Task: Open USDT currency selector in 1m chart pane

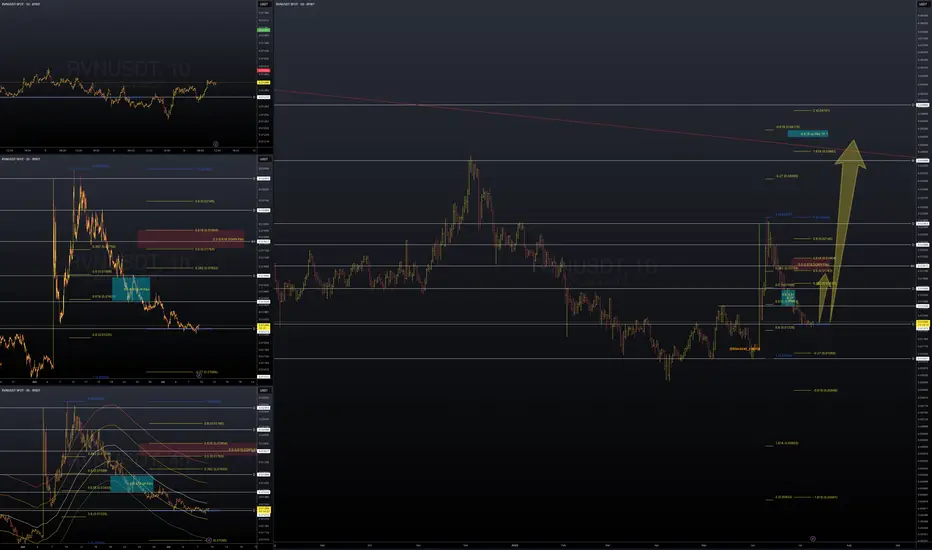Action: (x=264, y=4)
